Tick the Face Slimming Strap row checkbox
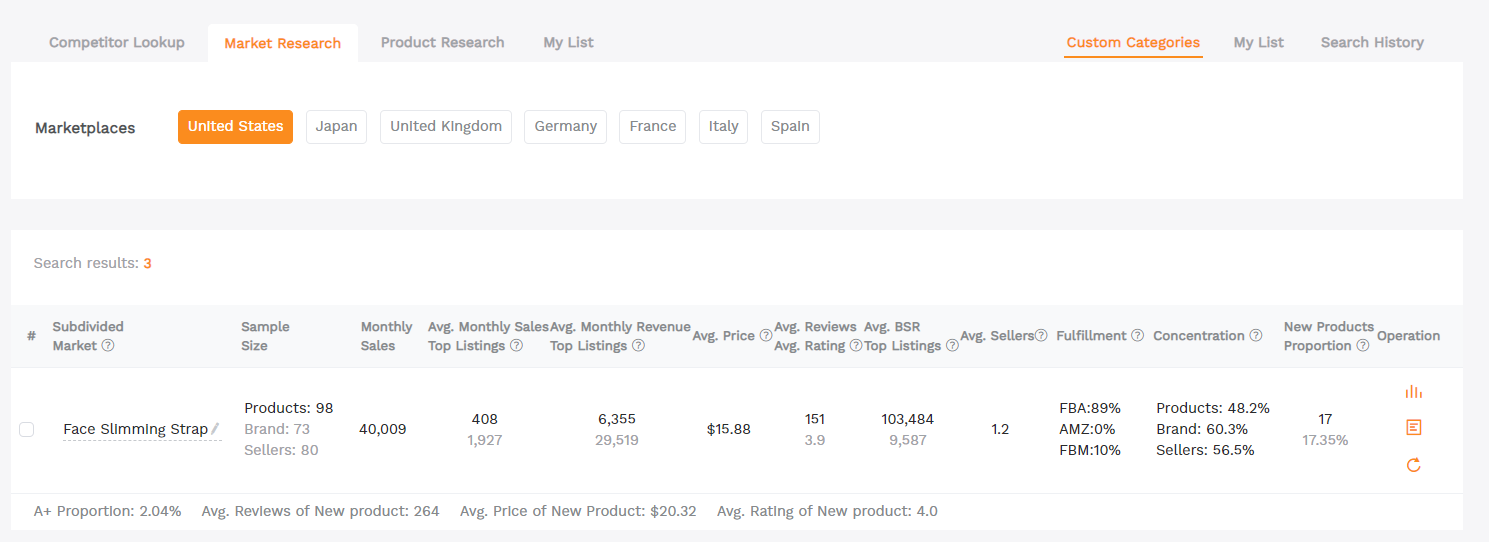Viewport: 1489px width, 542px height. coord(27,429)
